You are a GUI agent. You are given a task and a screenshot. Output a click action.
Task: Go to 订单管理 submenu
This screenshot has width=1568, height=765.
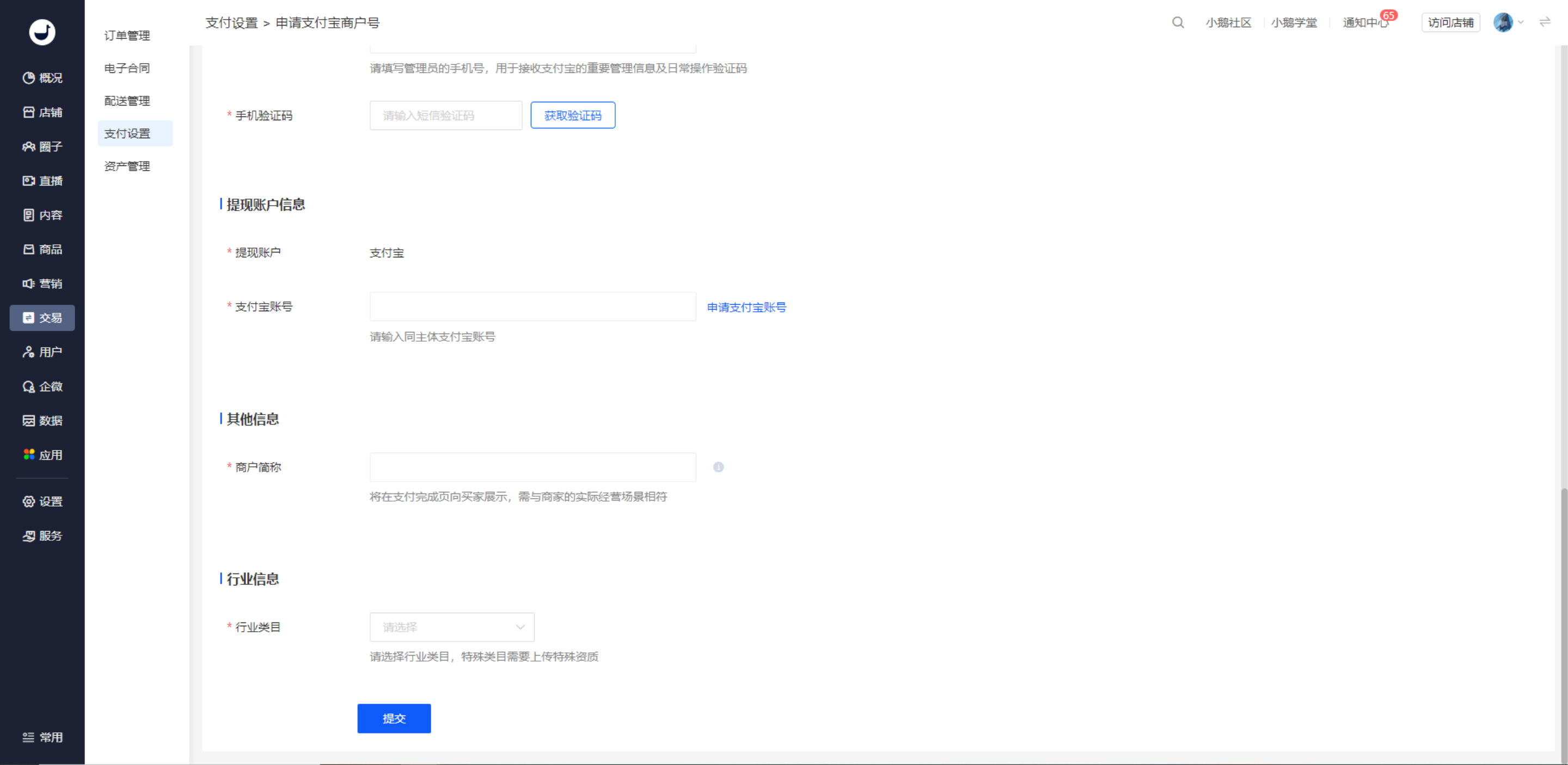[x=127, y=35]
